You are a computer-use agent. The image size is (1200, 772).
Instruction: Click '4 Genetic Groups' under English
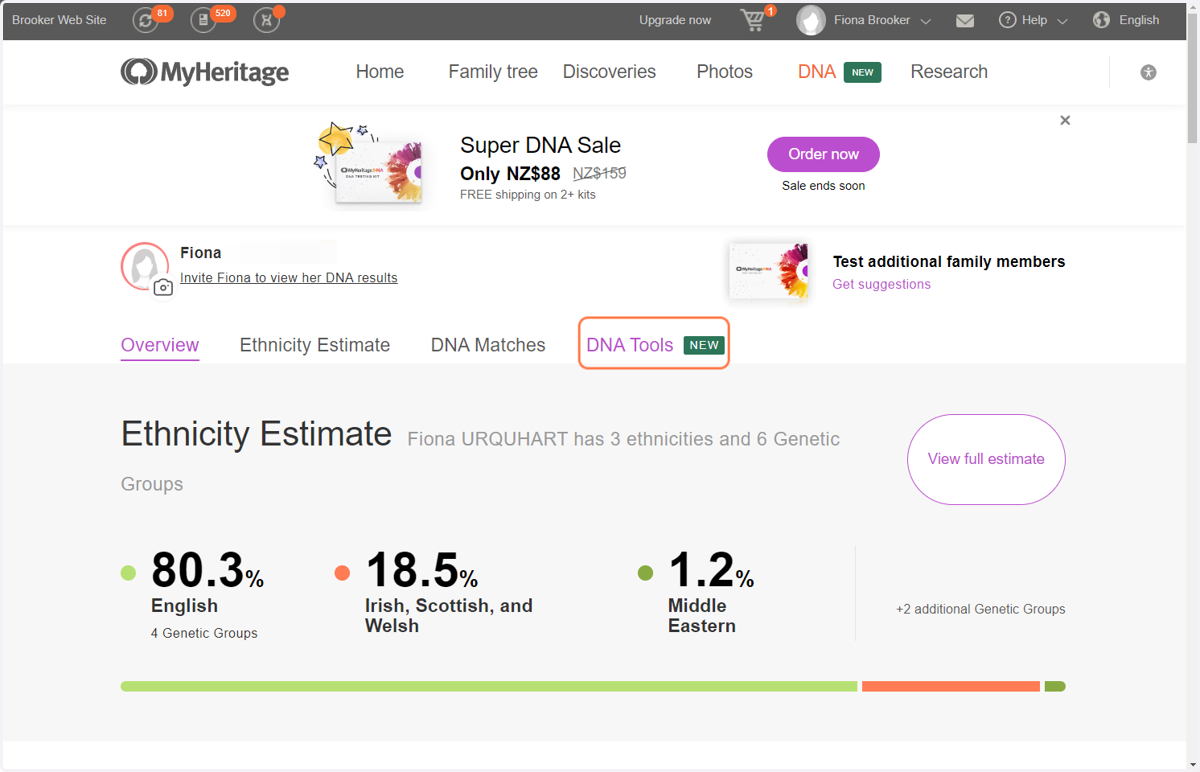coord(204,633)
